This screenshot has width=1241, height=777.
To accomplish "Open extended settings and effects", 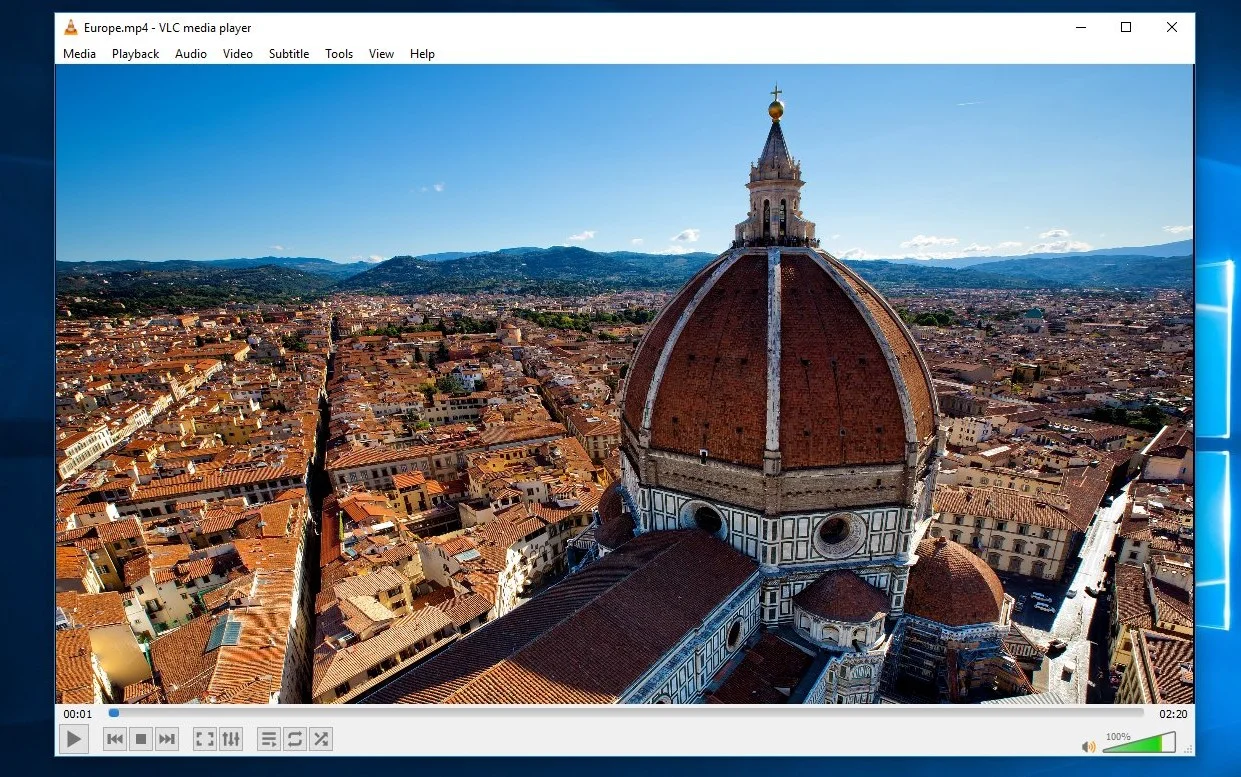I will tap(231, 739).
